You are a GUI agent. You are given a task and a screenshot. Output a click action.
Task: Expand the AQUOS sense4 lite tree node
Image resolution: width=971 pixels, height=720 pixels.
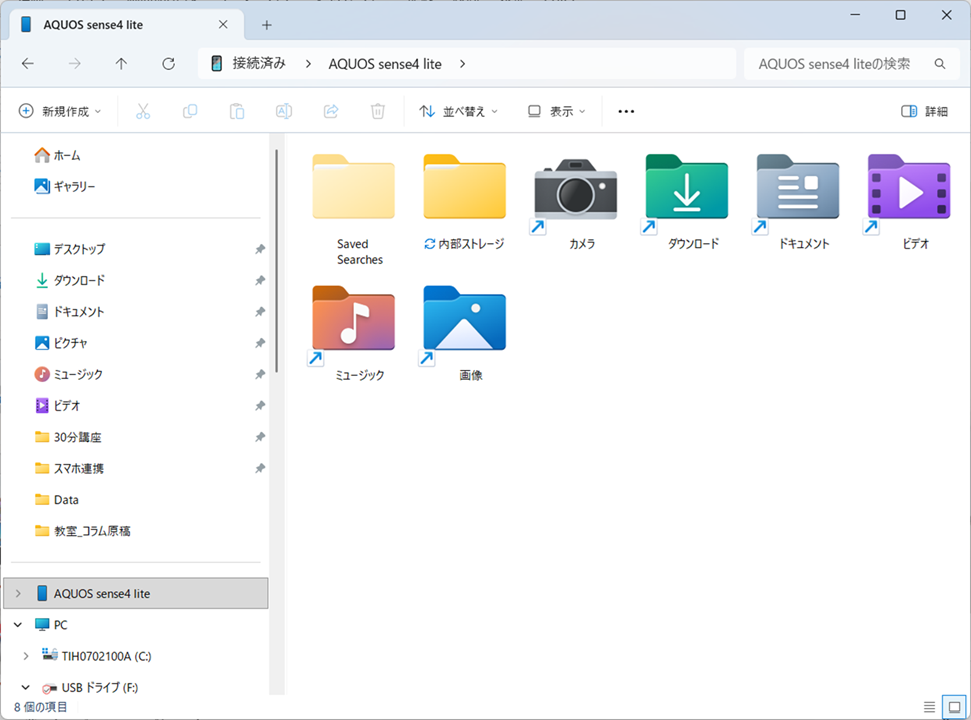tap(18, 593)
